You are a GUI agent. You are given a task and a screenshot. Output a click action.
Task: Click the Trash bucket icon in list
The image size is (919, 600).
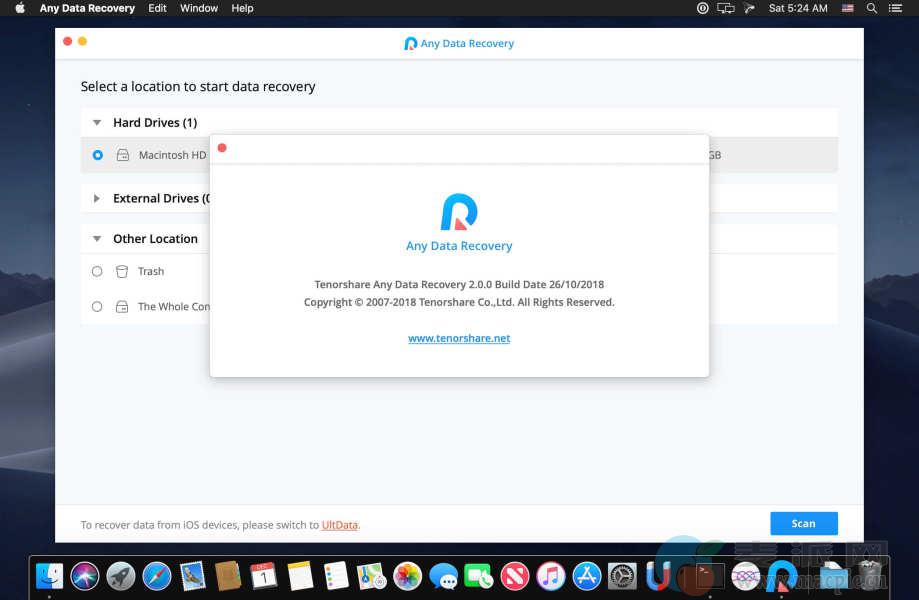(122, 271)
